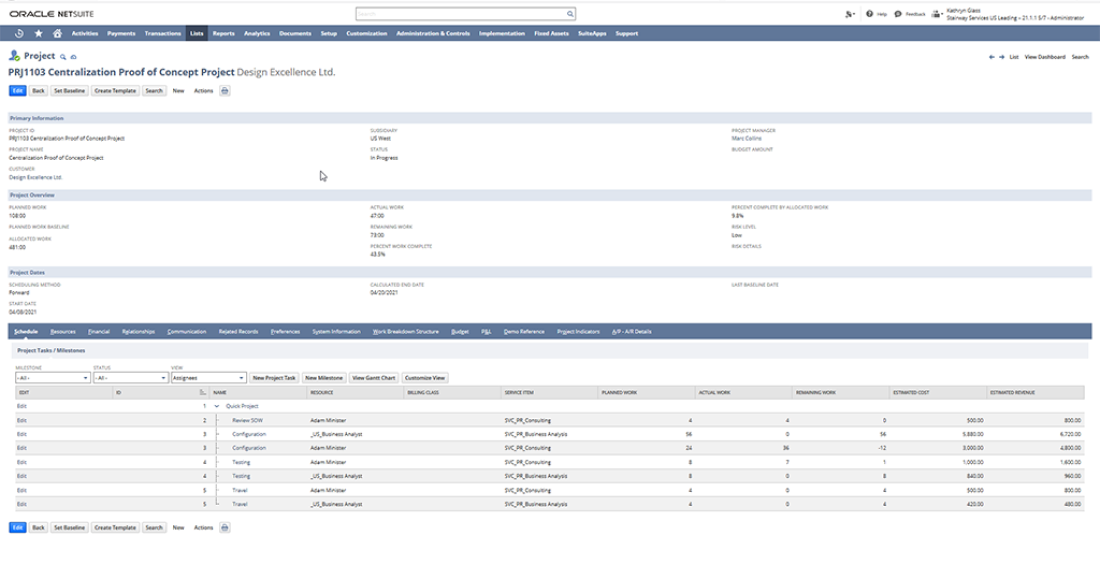The height and width of the screenshot is (566, 1100).
Task: Open the Recent Records clock icon
Action: (19, 33)
